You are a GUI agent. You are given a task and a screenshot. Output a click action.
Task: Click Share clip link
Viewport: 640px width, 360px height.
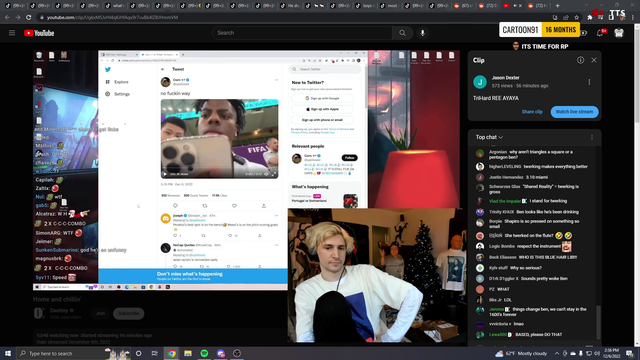532,112
